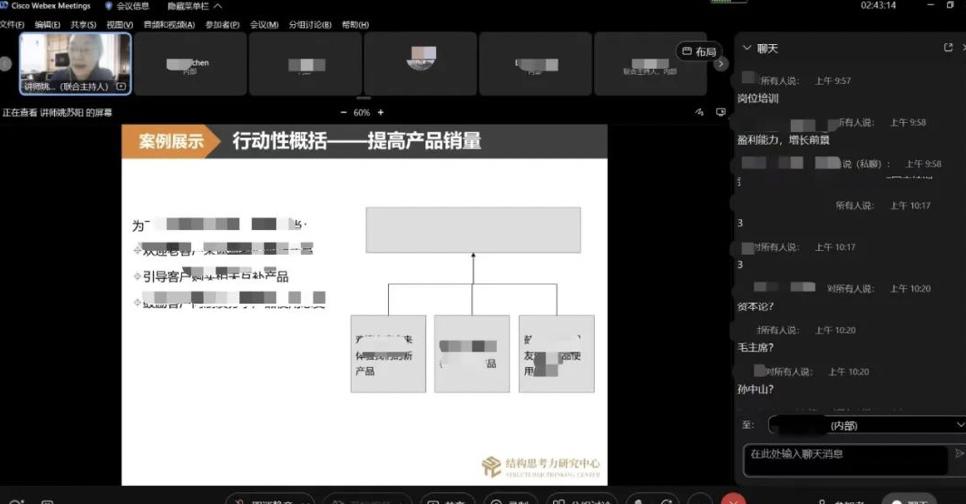Pop out the chat panel
This screenshot has height=504, width=966.
[x=948, y=48]
